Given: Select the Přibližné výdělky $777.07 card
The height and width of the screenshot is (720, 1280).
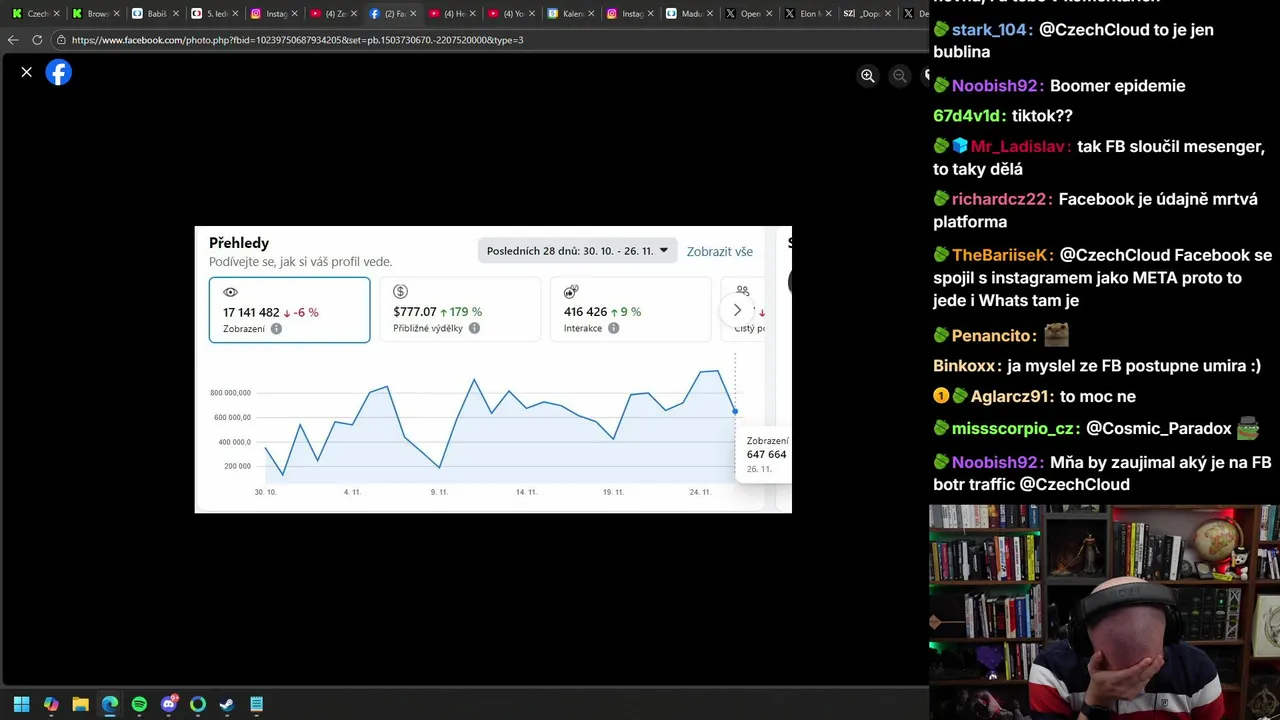Looking at the screenshot, I should point(460,310).
